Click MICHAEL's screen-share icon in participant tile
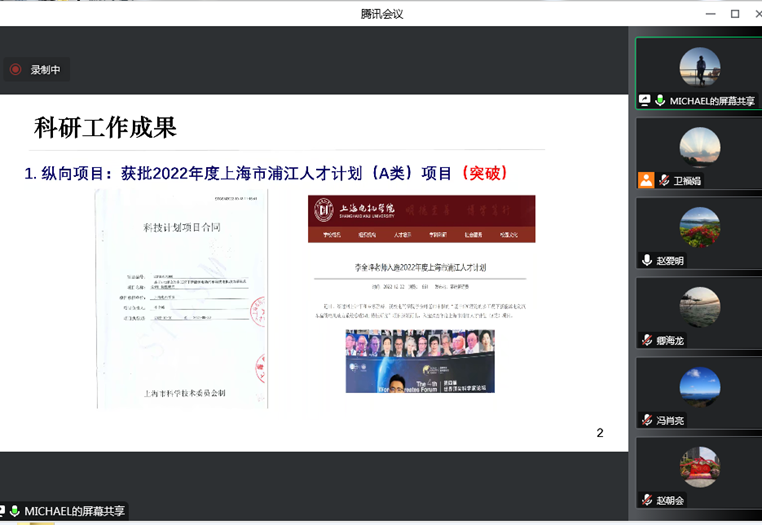The width and height of the screenshot is (762, 525). [645, 101]
